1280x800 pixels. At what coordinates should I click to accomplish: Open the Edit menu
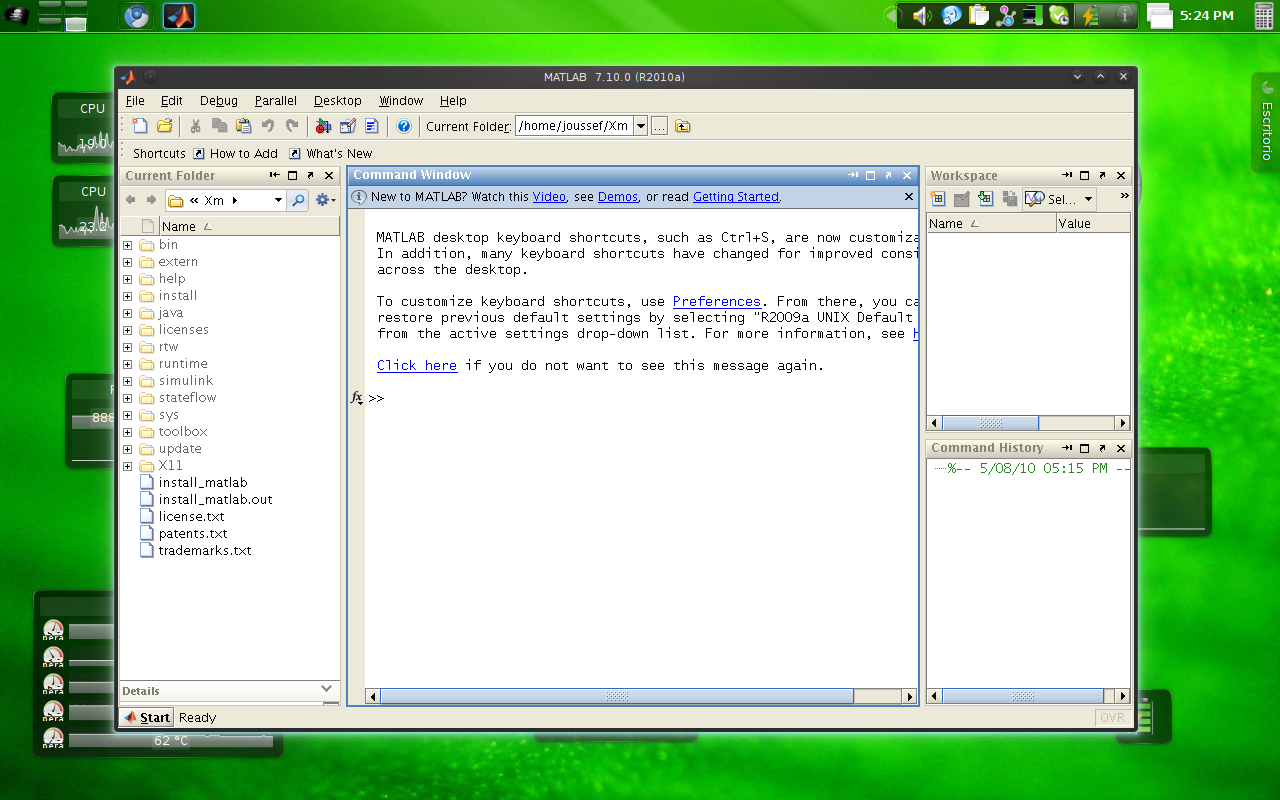(x=172, y=101)
